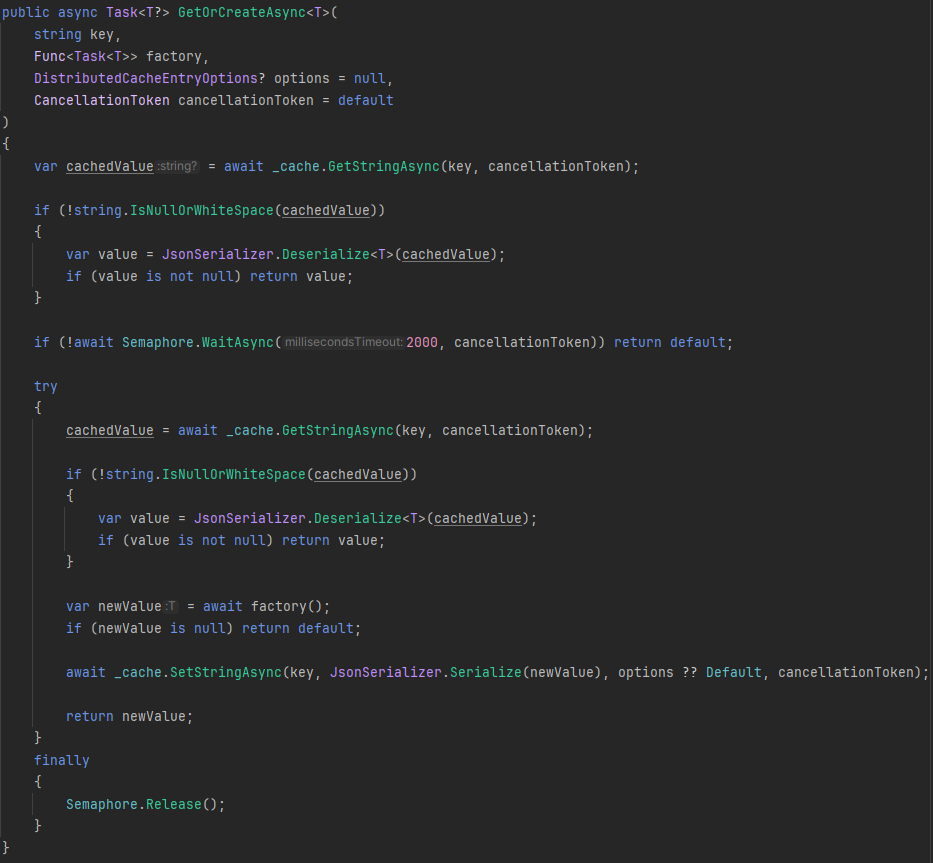Viewport: 933px width, 863px height.
Task: Click the ':string?' inlay type hint
Action: click(x=177, y=166)
